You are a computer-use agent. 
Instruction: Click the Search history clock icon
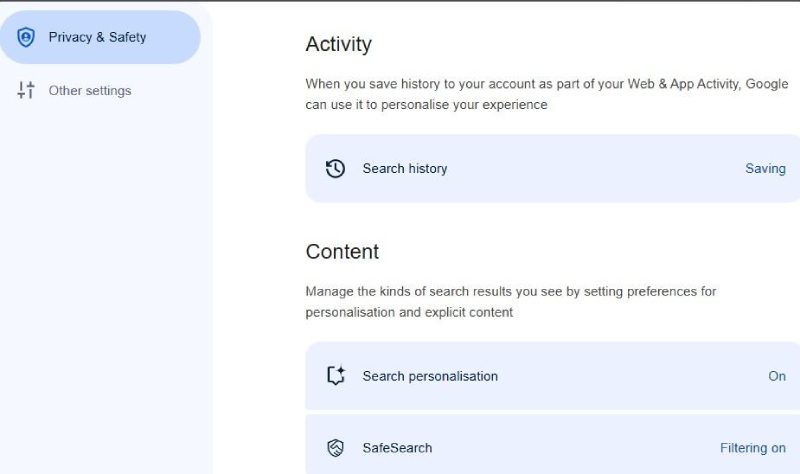pyautogui.click(x=335, y=168)
